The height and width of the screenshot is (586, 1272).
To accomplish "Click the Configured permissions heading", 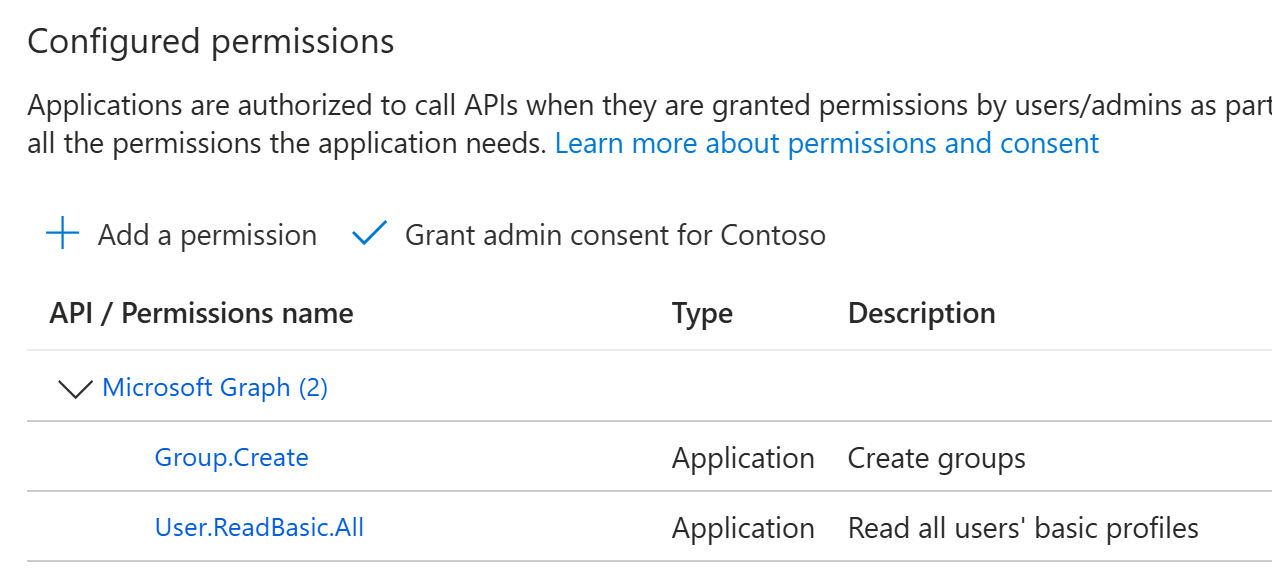I will (211, 42).
